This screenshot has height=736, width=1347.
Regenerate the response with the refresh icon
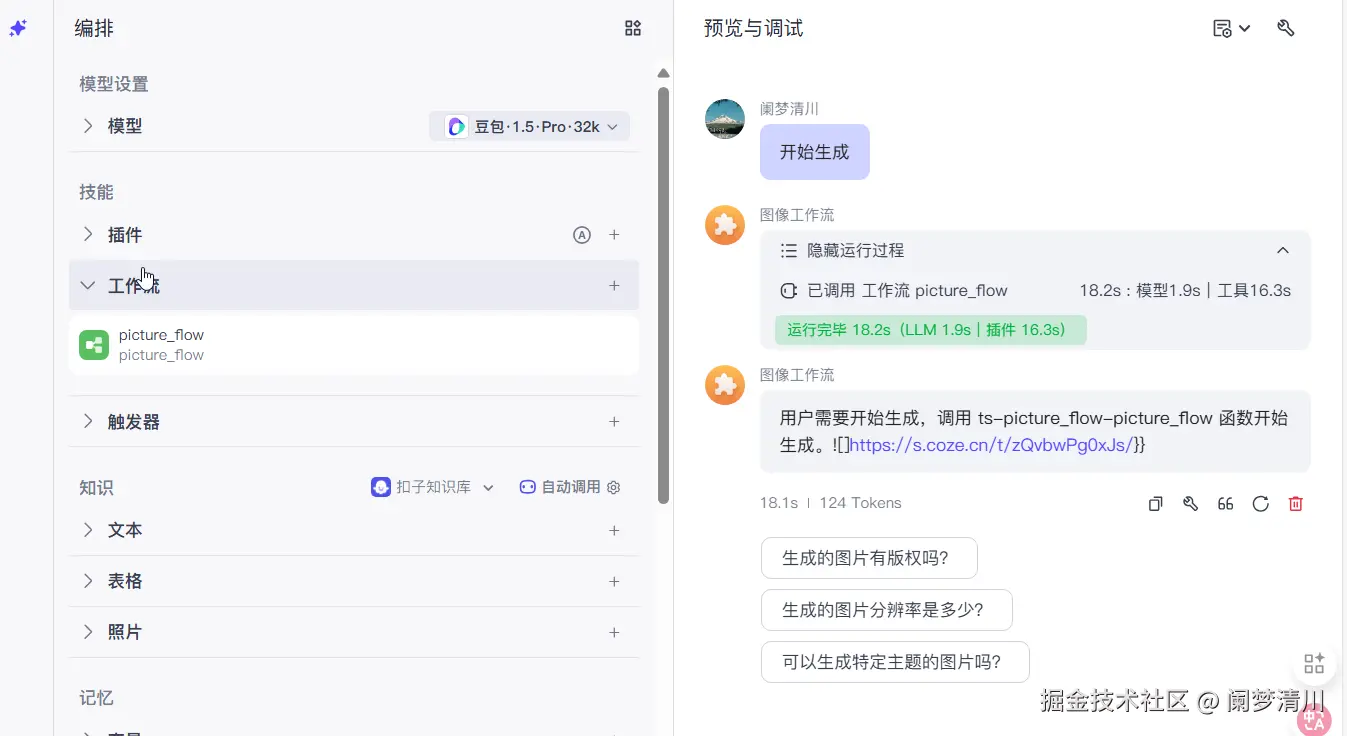(1260, 504)
